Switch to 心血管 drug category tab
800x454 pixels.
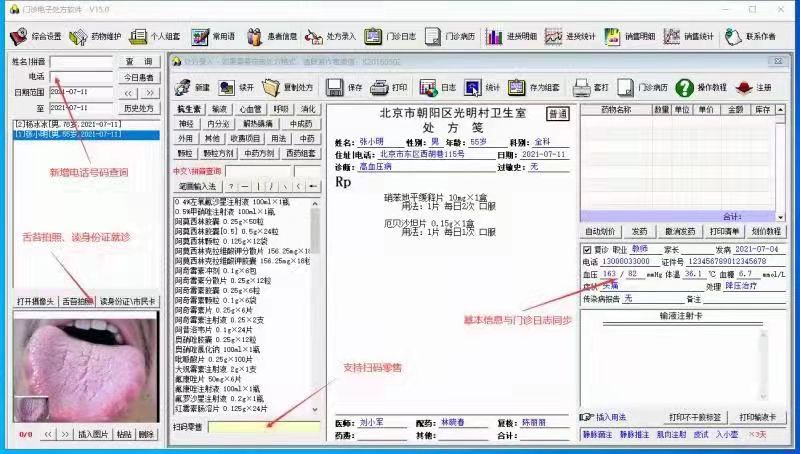250,109
